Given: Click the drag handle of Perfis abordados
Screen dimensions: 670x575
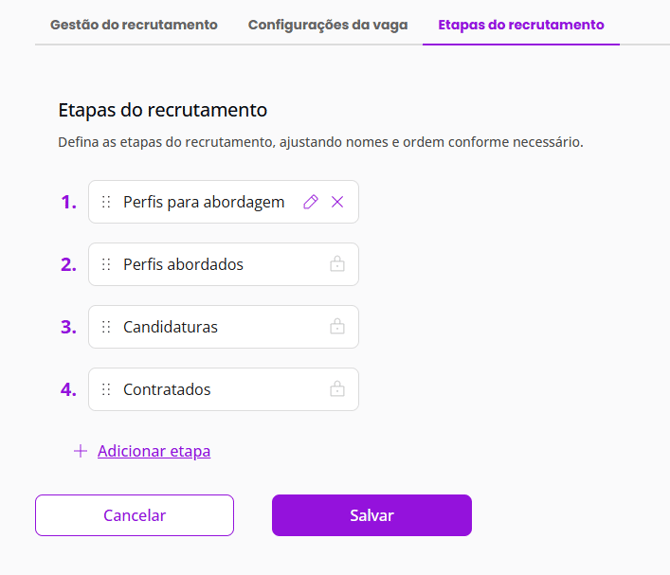Looking at the screenshot, I should (106, 265).
